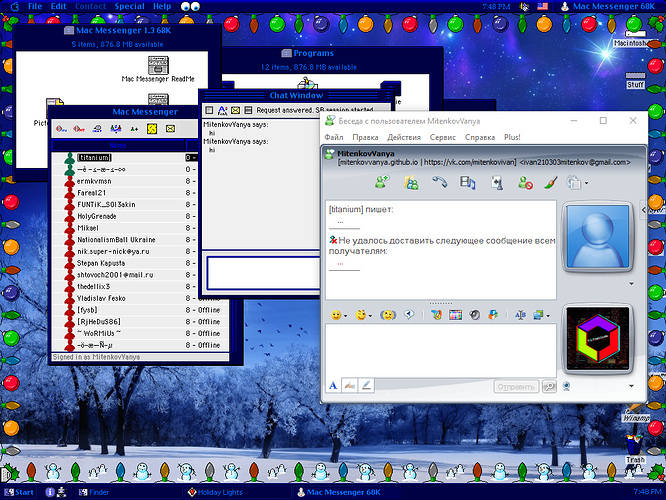Open the colorful grid palette icon
This screenshot has height=500, width=666.
[455, 315]
